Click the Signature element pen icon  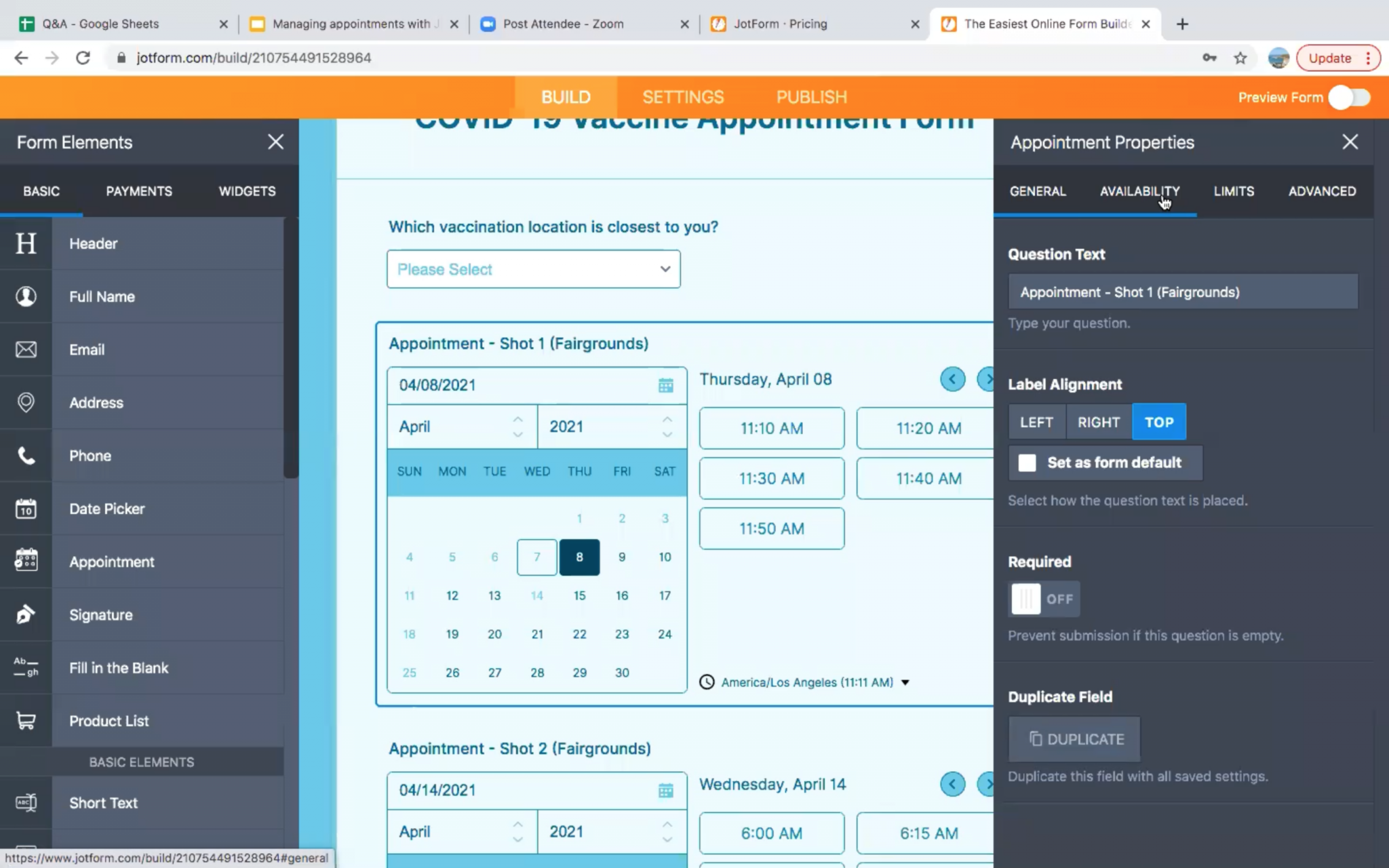tap(26, 614)
